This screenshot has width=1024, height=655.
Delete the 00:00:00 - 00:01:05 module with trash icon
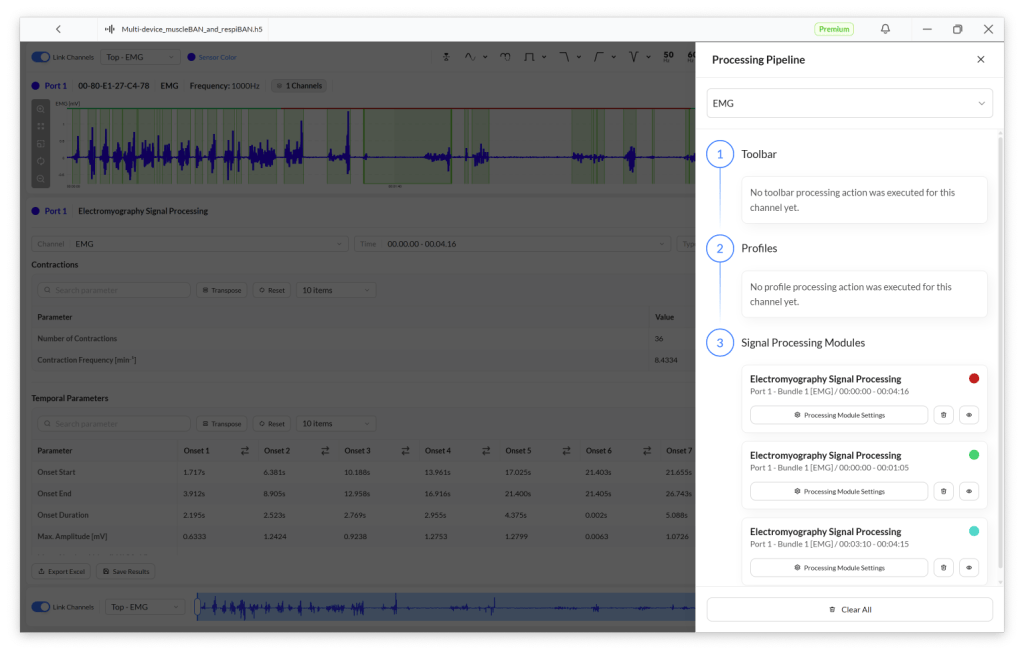[x=943, y=492]
